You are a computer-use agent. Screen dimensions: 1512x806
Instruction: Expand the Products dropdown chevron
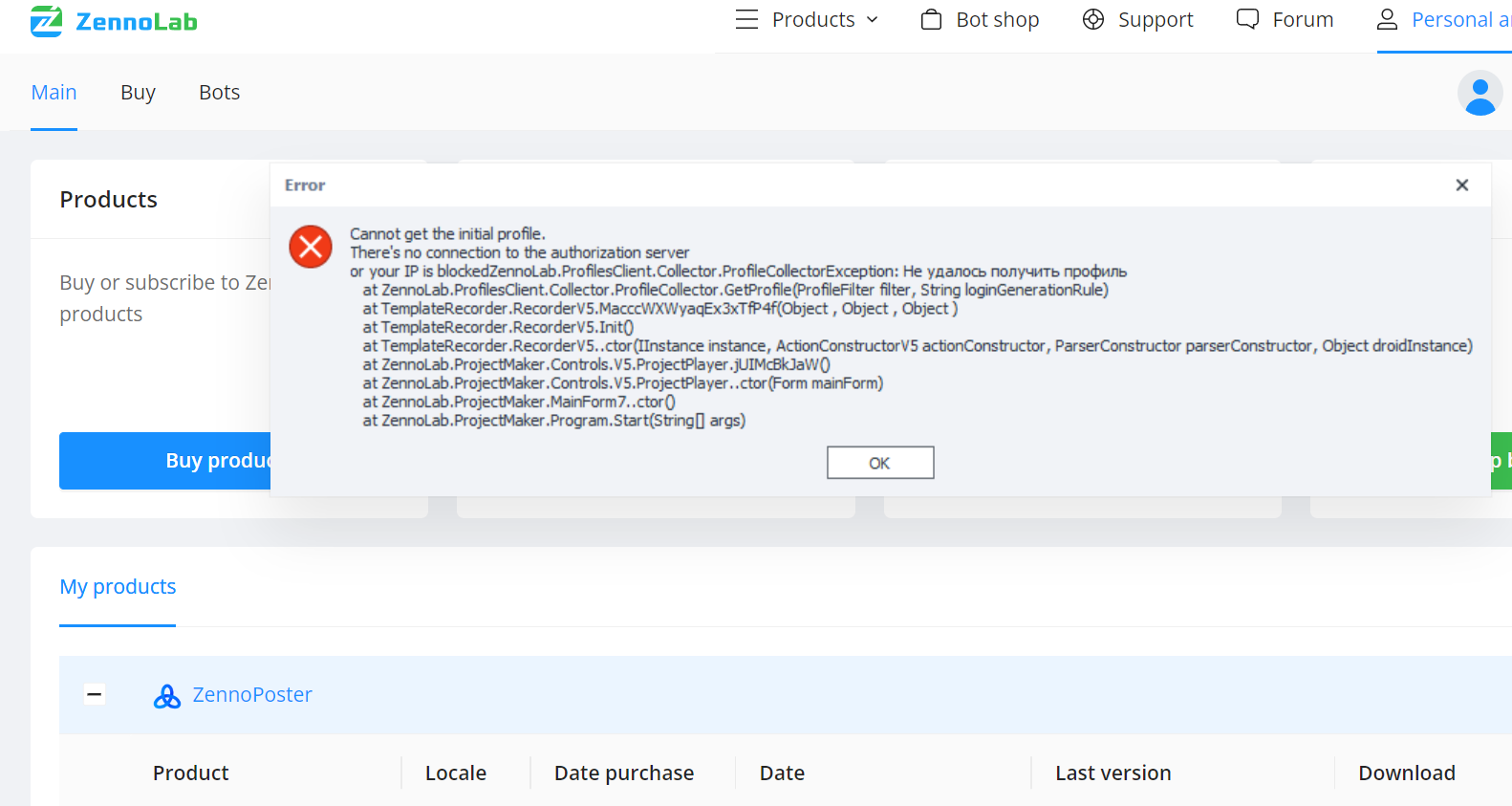tap(872, 20)
